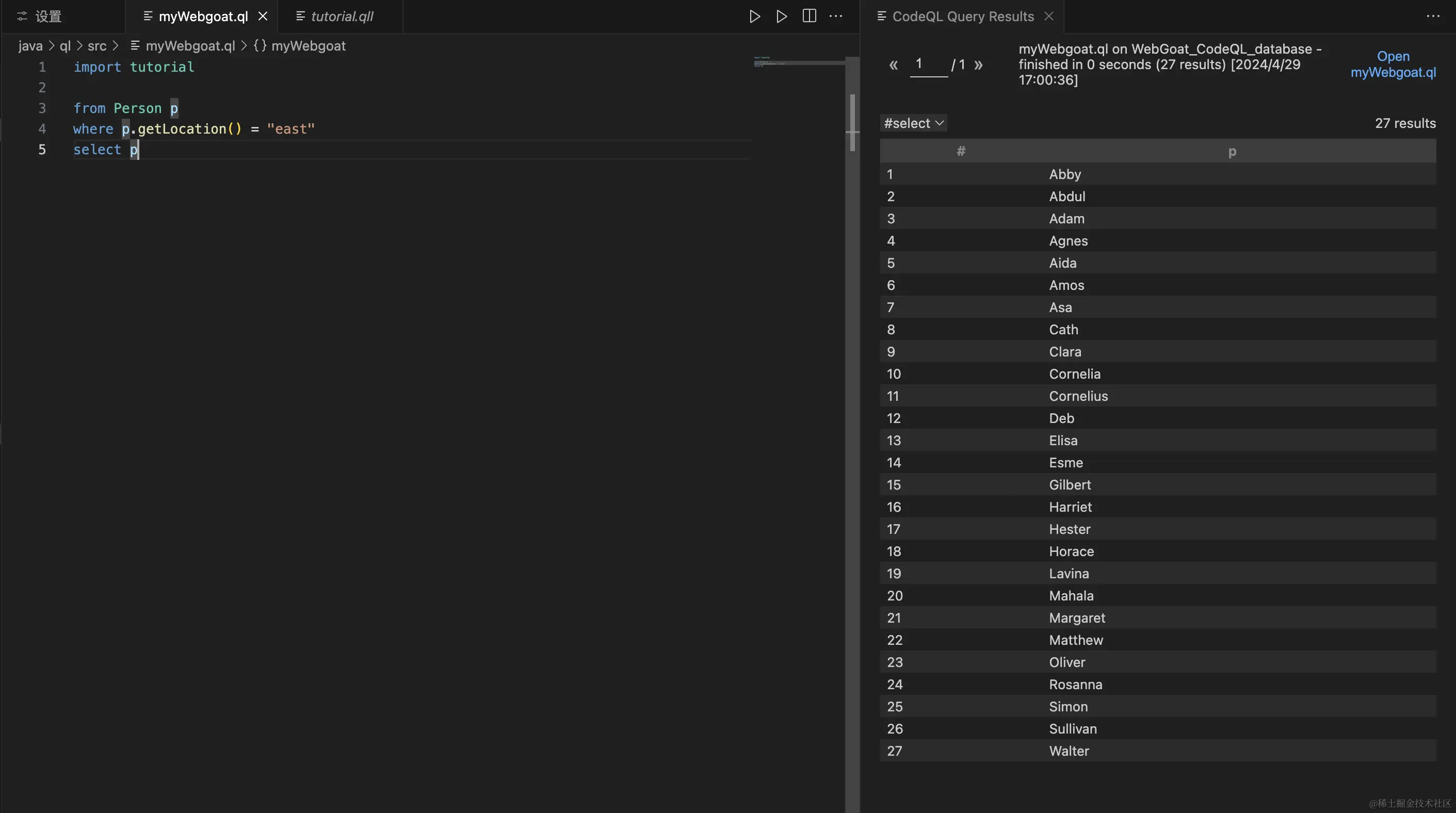Click the code minimap preview
Viewport: 1456px width, 813px height.
(x=799, y=62)
